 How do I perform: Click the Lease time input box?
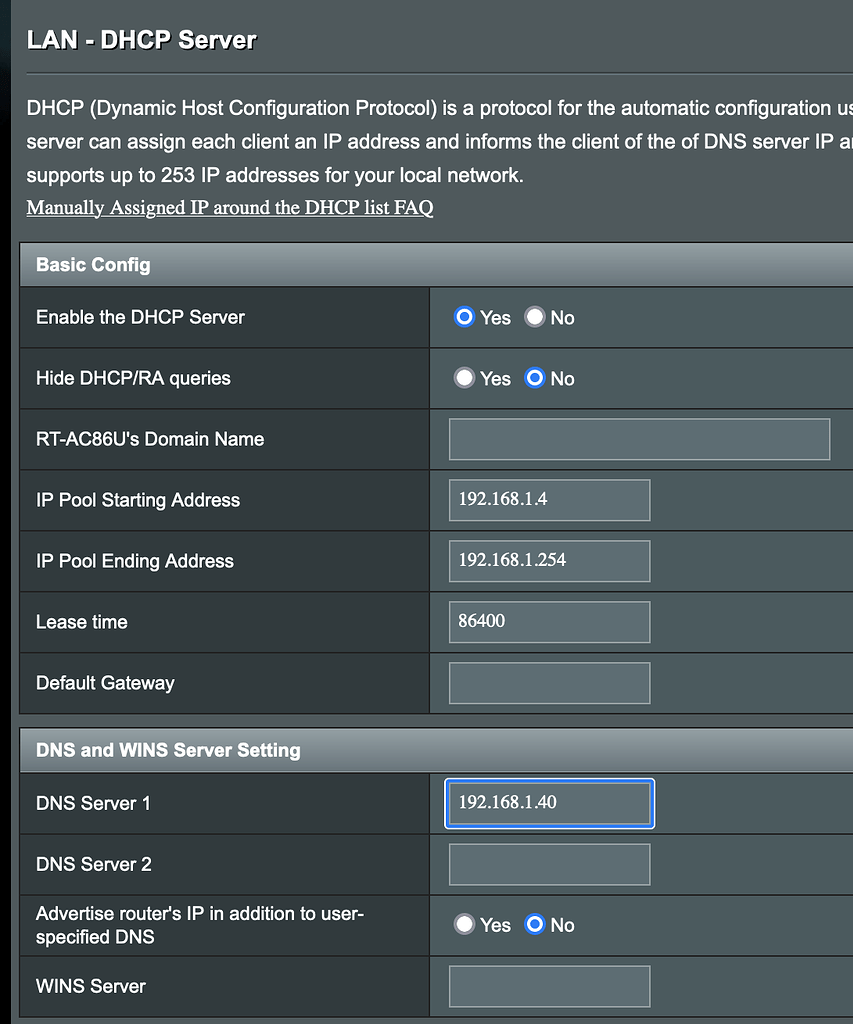click(x=549, y=622)
